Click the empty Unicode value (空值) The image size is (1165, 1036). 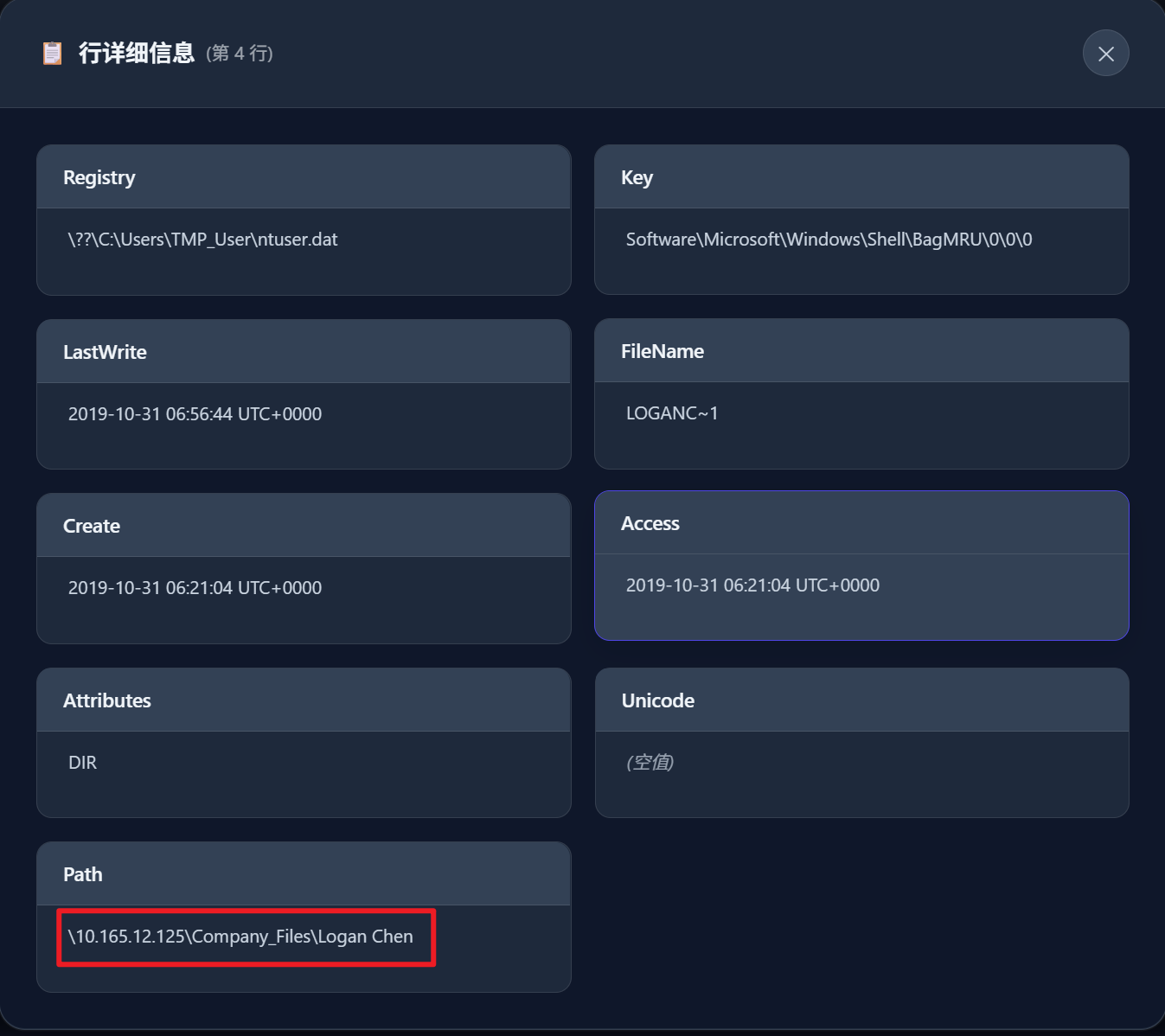650,763
